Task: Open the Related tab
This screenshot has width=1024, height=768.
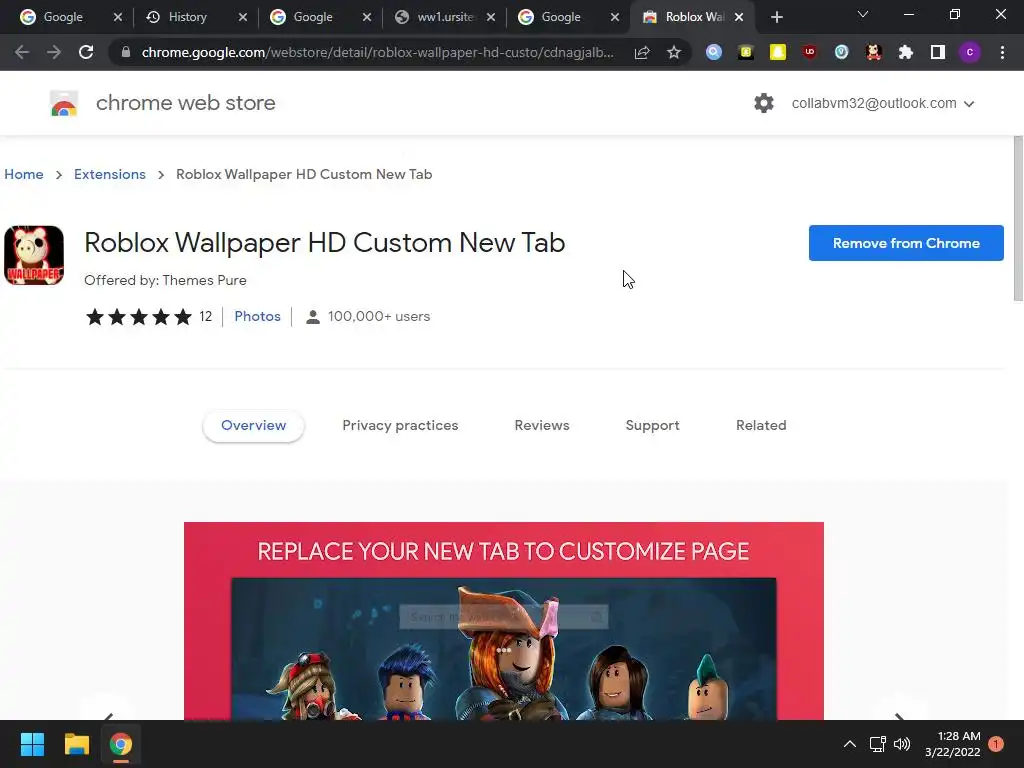Action: tap(761, 425)
